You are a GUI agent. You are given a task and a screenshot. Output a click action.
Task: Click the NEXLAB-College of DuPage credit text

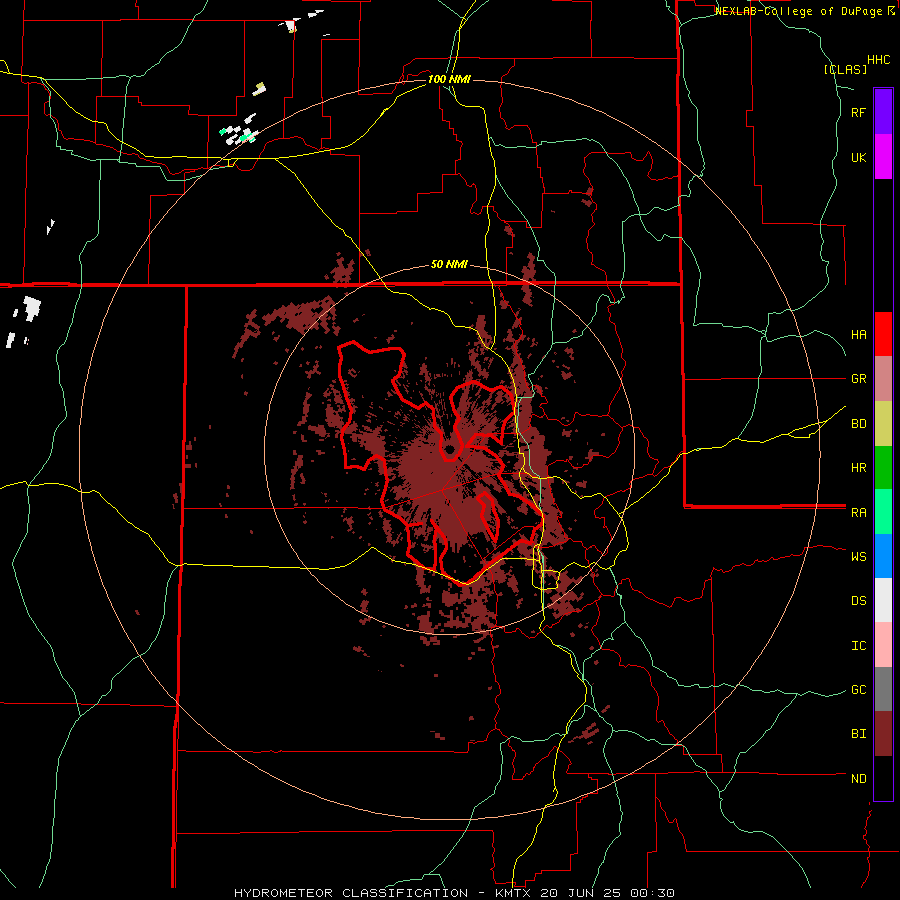(798, 11)
